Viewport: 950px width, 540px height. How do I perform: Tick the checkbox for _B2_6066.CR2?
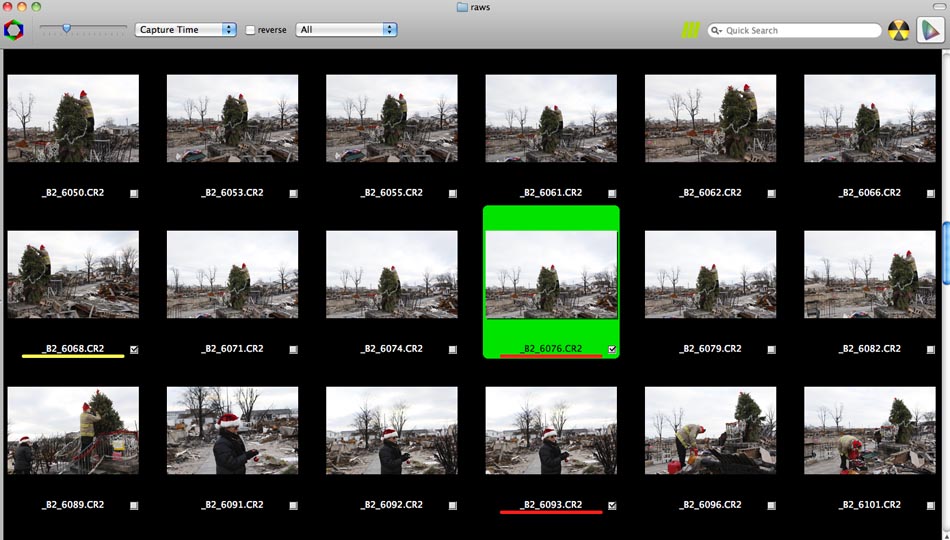pyautogui.click(x=931, y=193)
